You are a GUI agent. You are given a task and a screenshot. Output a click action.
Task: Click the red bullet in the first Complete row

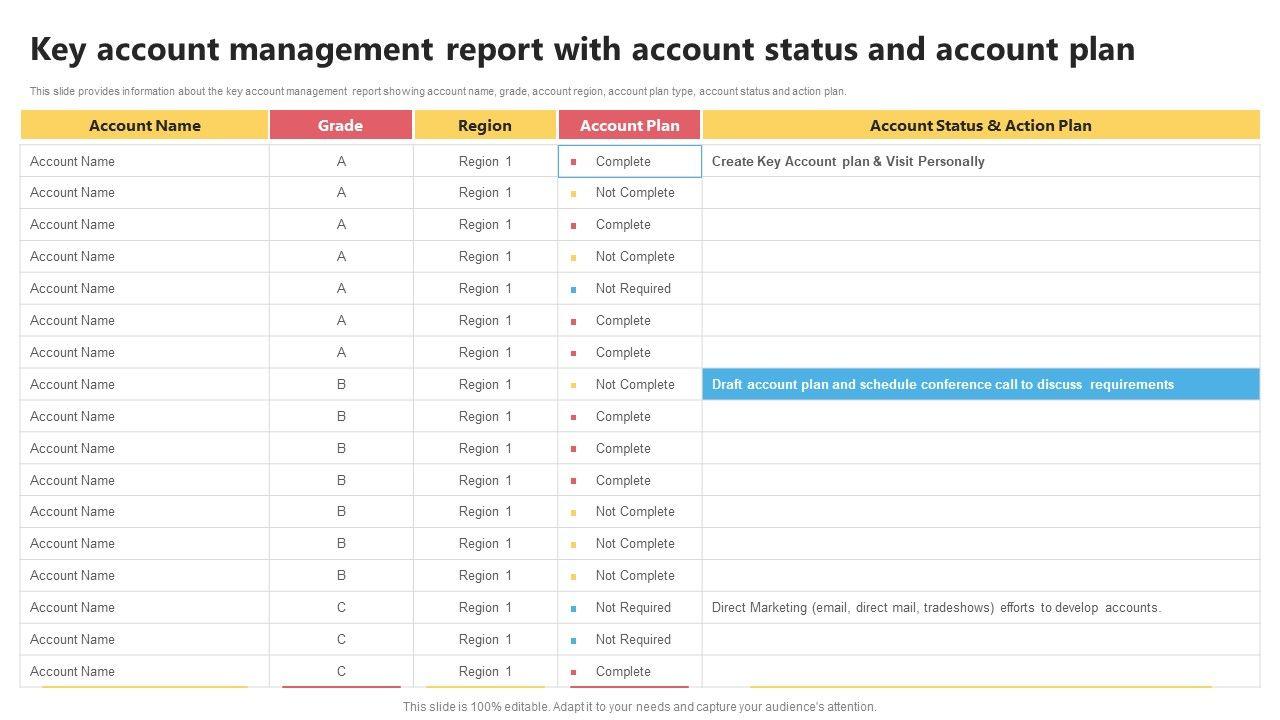[x=573, y=162]
